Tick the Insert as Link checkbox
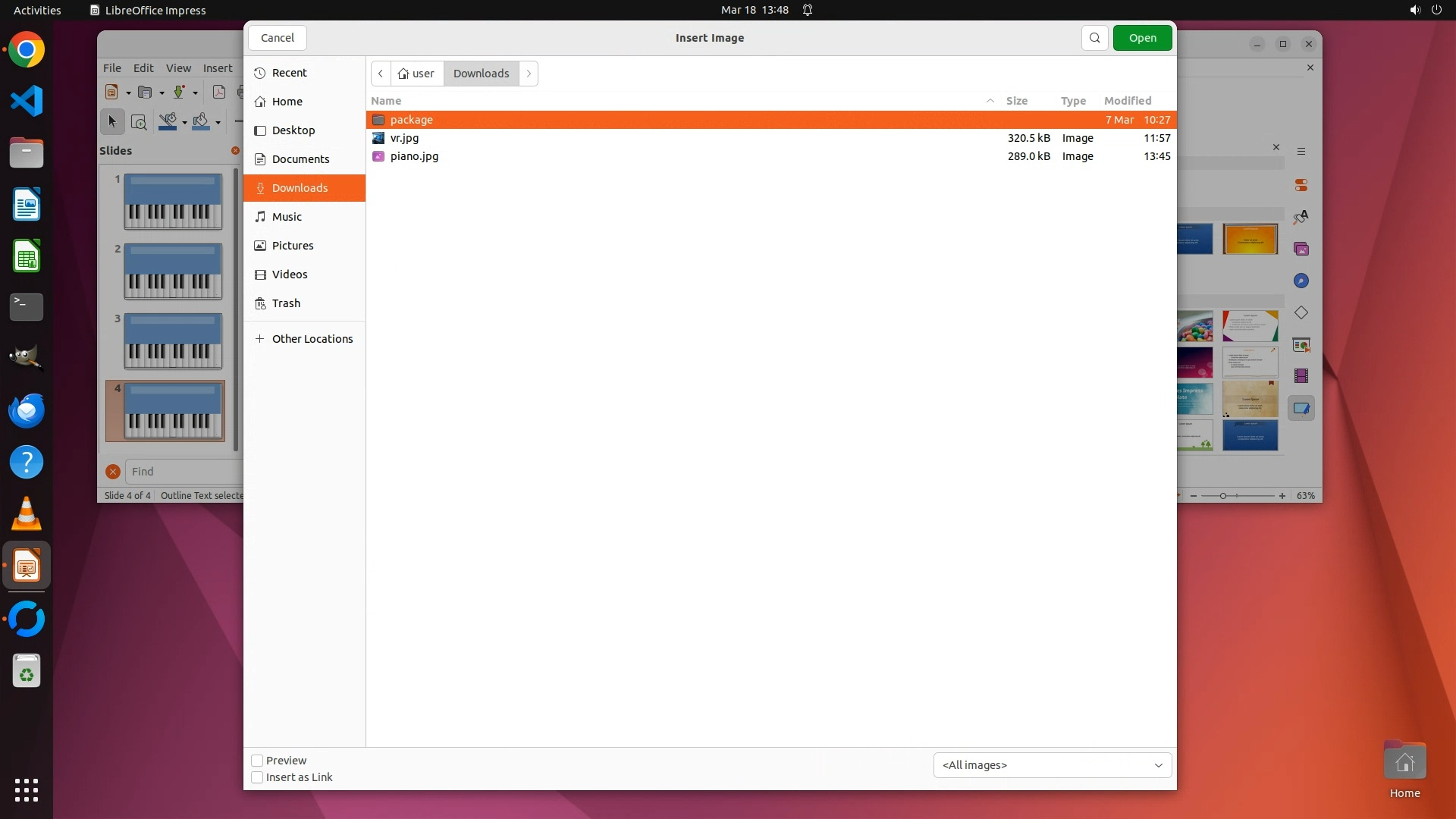 tap(257, 777)
